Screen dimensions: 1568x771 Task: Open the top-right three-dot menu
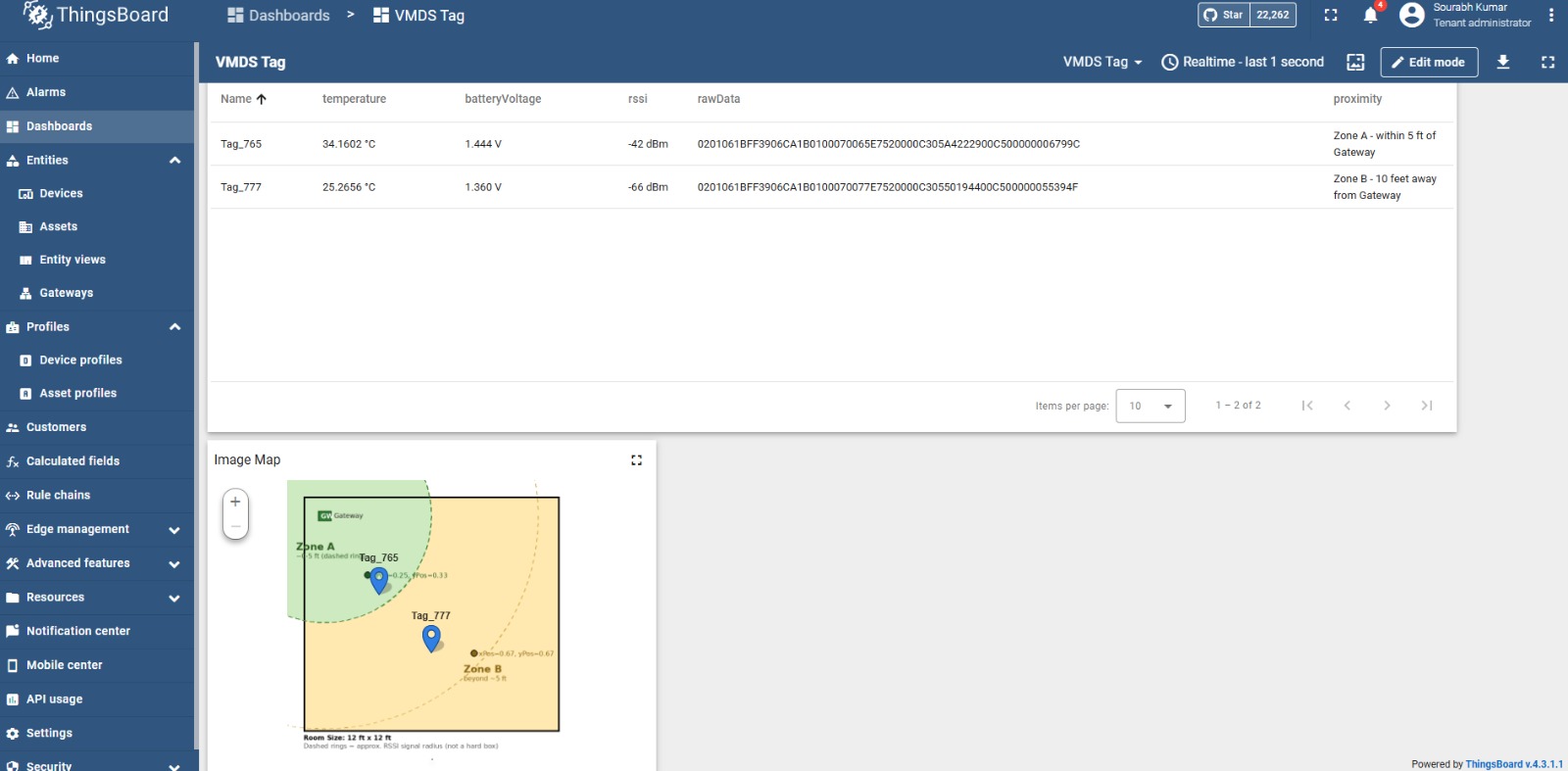coord(1550,15)
